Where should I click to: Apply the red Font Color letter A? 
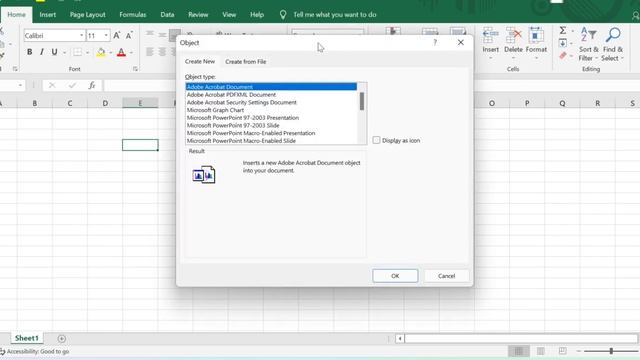121,53
